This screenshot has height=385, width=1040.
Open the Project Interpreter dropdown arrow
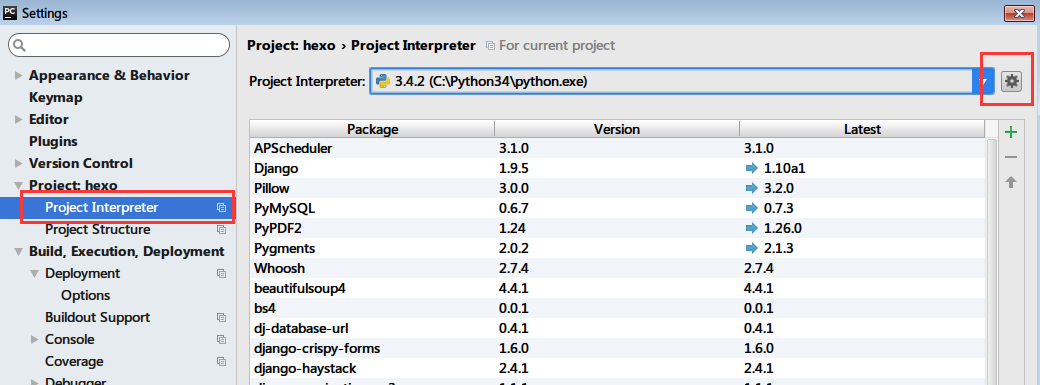[984, 82]
